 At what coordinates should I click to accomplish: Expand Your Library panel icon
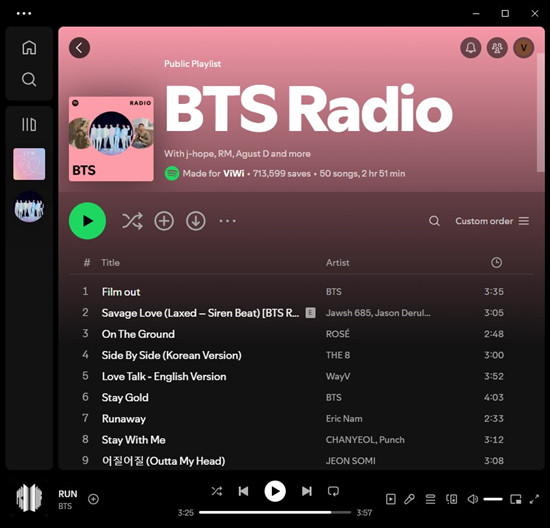pos(29,125)
